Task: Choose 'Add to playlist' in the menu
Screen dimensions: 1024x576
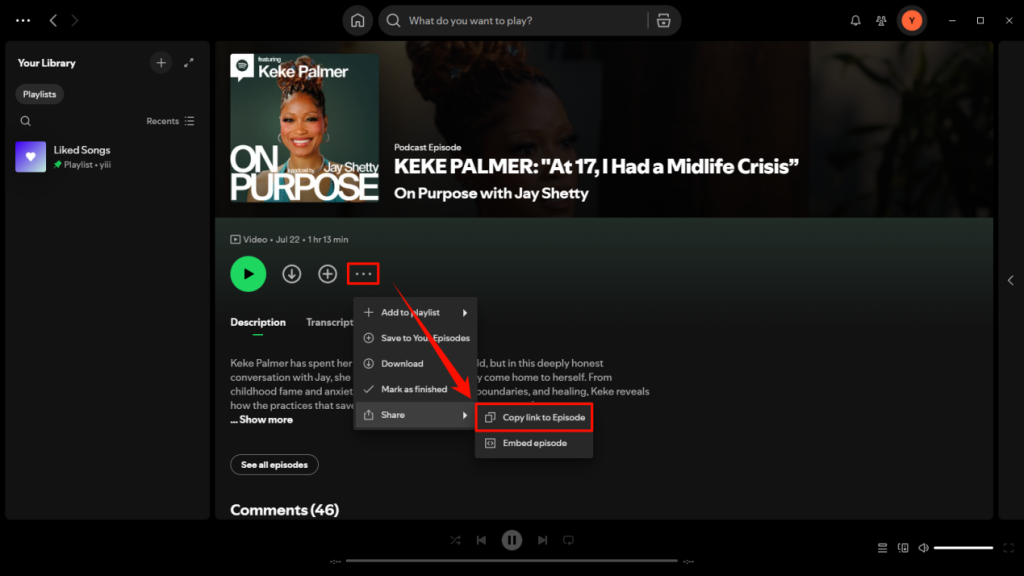Action: 415,312
